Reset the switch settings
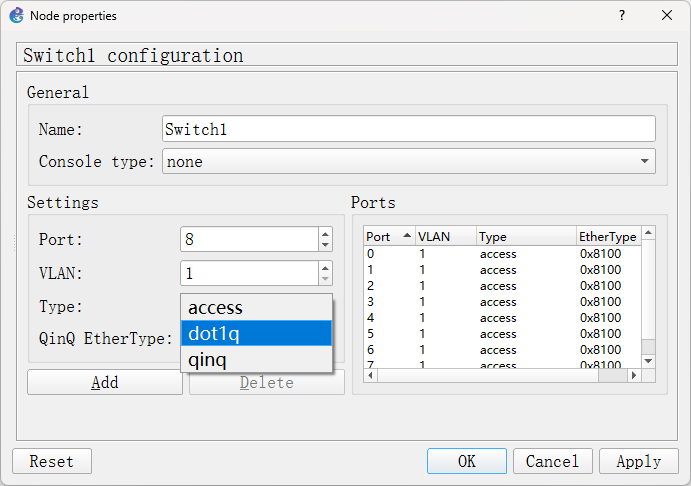The image size is (691, 486). tap(52, 461)
